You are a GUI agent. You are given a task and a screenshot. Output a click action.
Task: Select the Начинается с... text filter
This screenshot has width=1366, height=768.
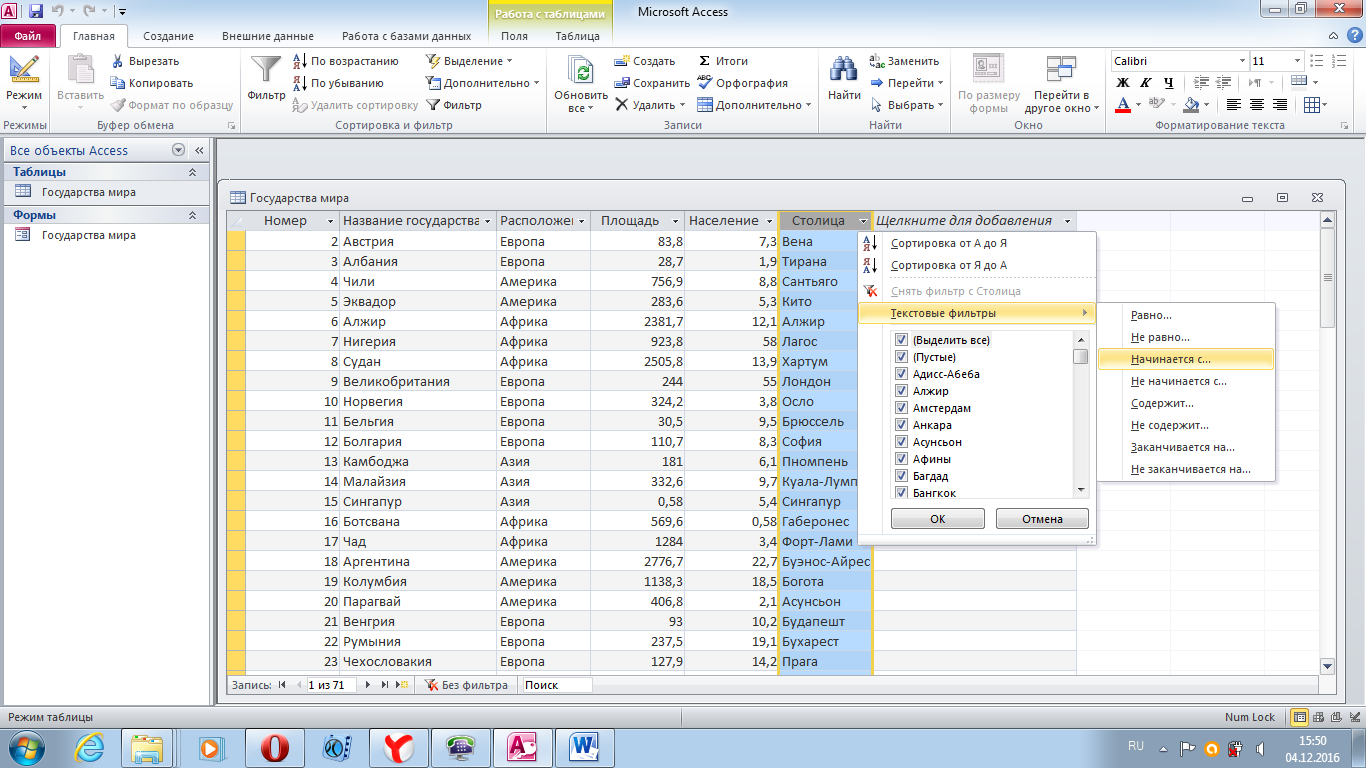tap(1185, 359)
